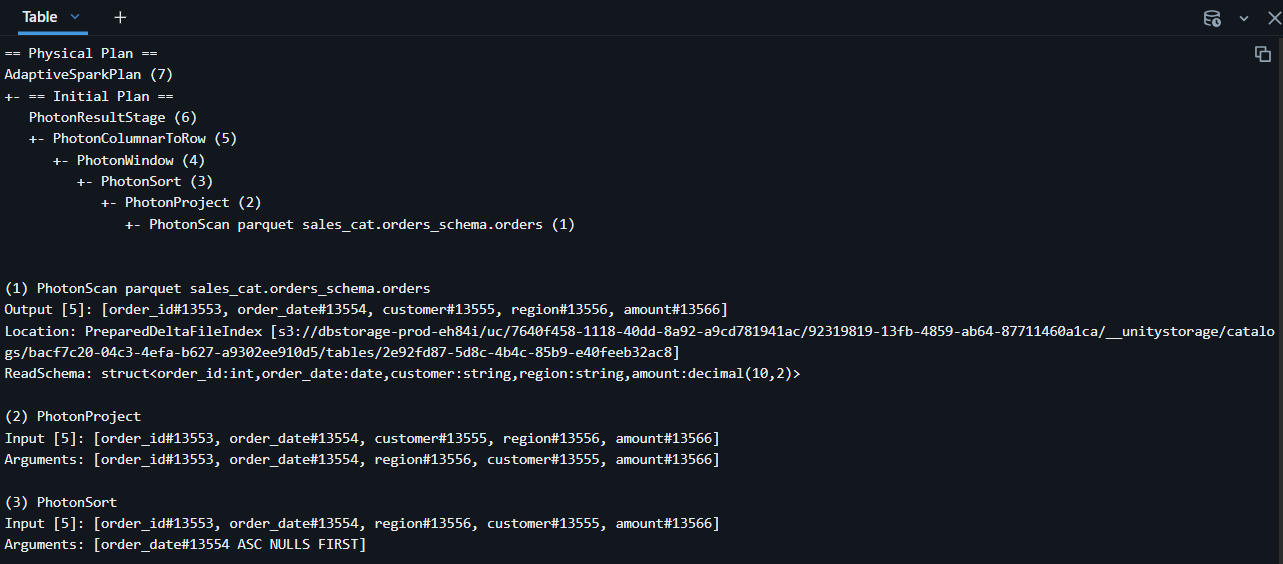This screenshot has width=1283, height=564.
Task: Open the Table tab dropdown chevron
Action: tap(76, 17)
